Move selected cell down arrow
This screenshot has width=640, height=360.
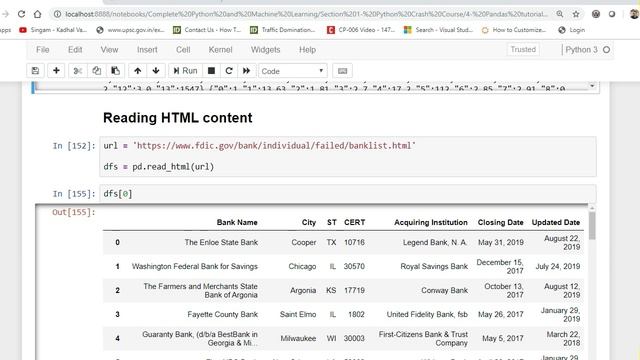pos(156,71)
